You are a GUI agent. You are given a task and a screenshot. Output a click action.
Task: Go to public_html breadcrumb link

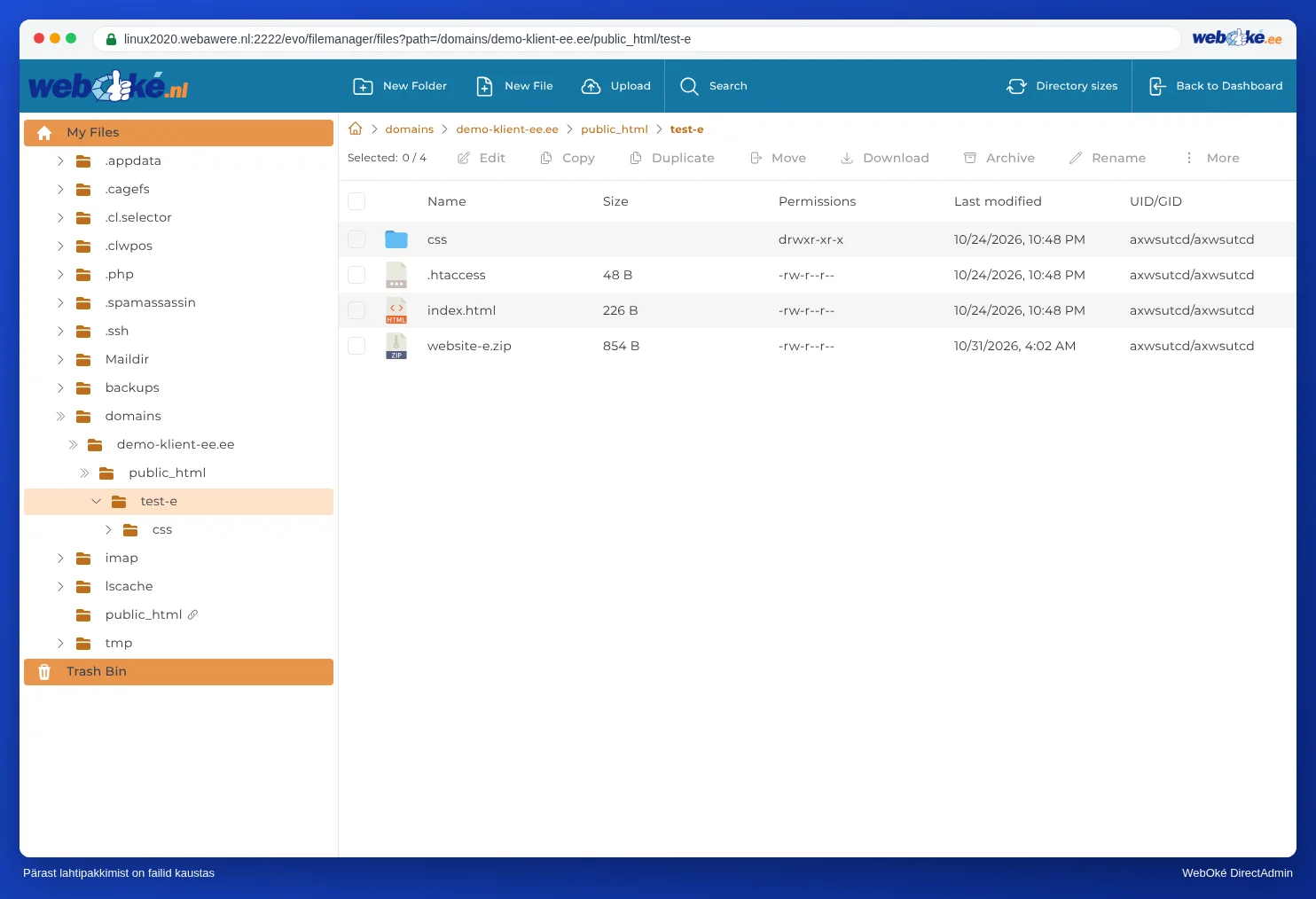coord(615,129)
